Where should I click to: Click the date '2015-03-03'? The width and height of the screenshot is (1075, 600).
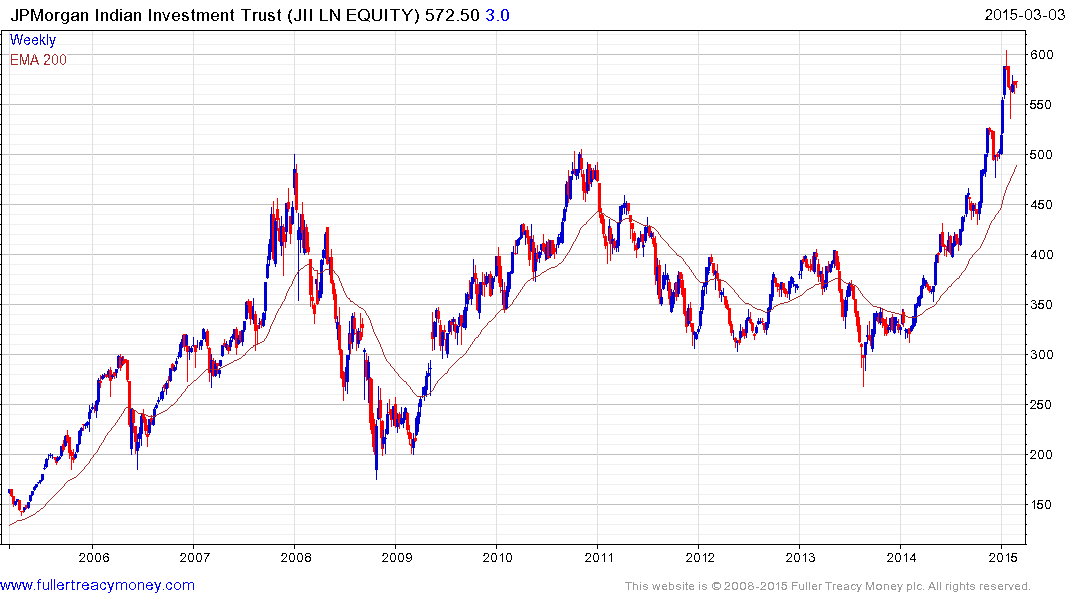point(1024,14)
